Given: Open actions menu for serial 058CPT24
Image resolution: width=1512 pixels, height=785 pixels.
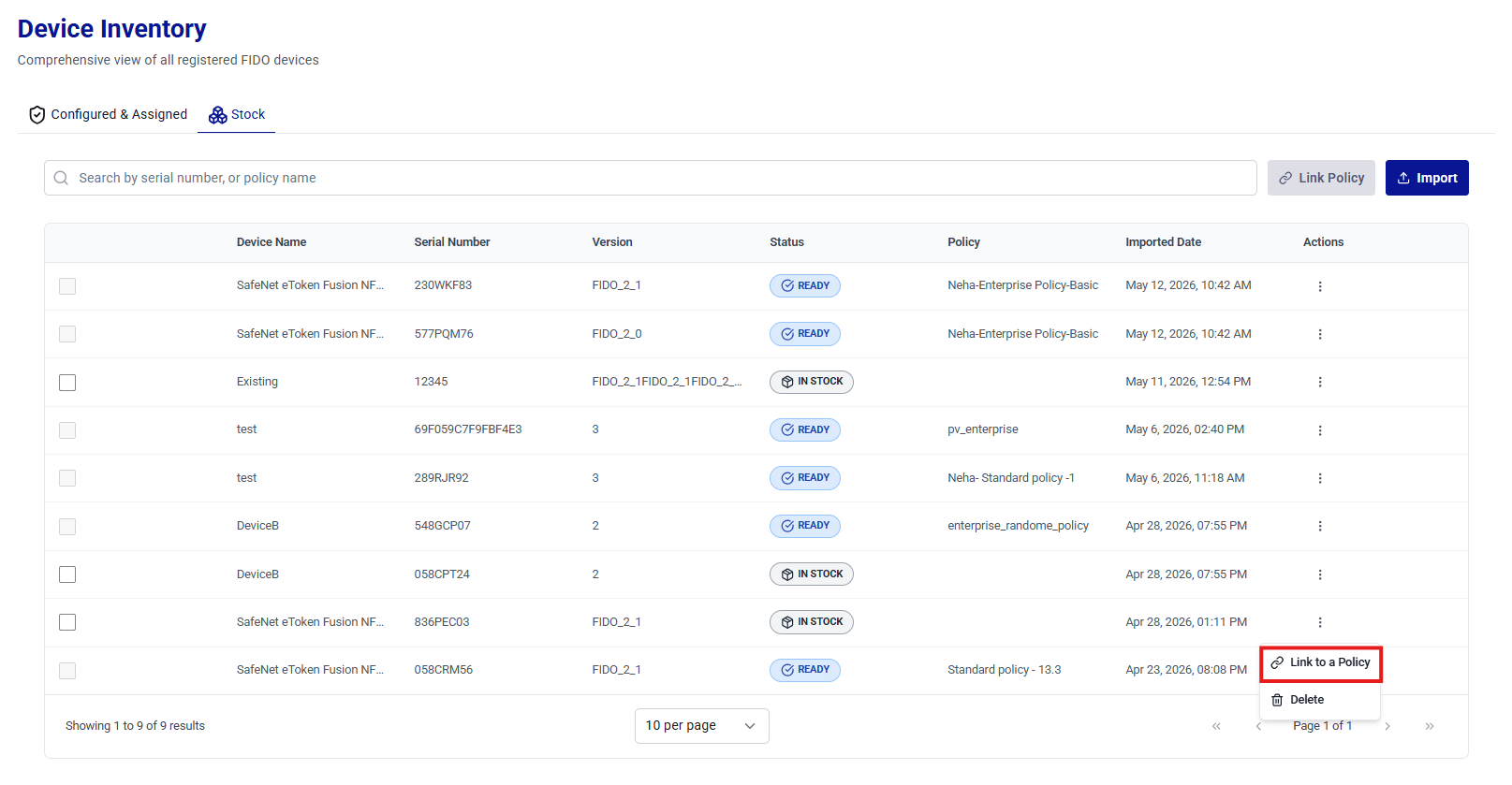Looking at the screenshot, I should click(1320, 574).
